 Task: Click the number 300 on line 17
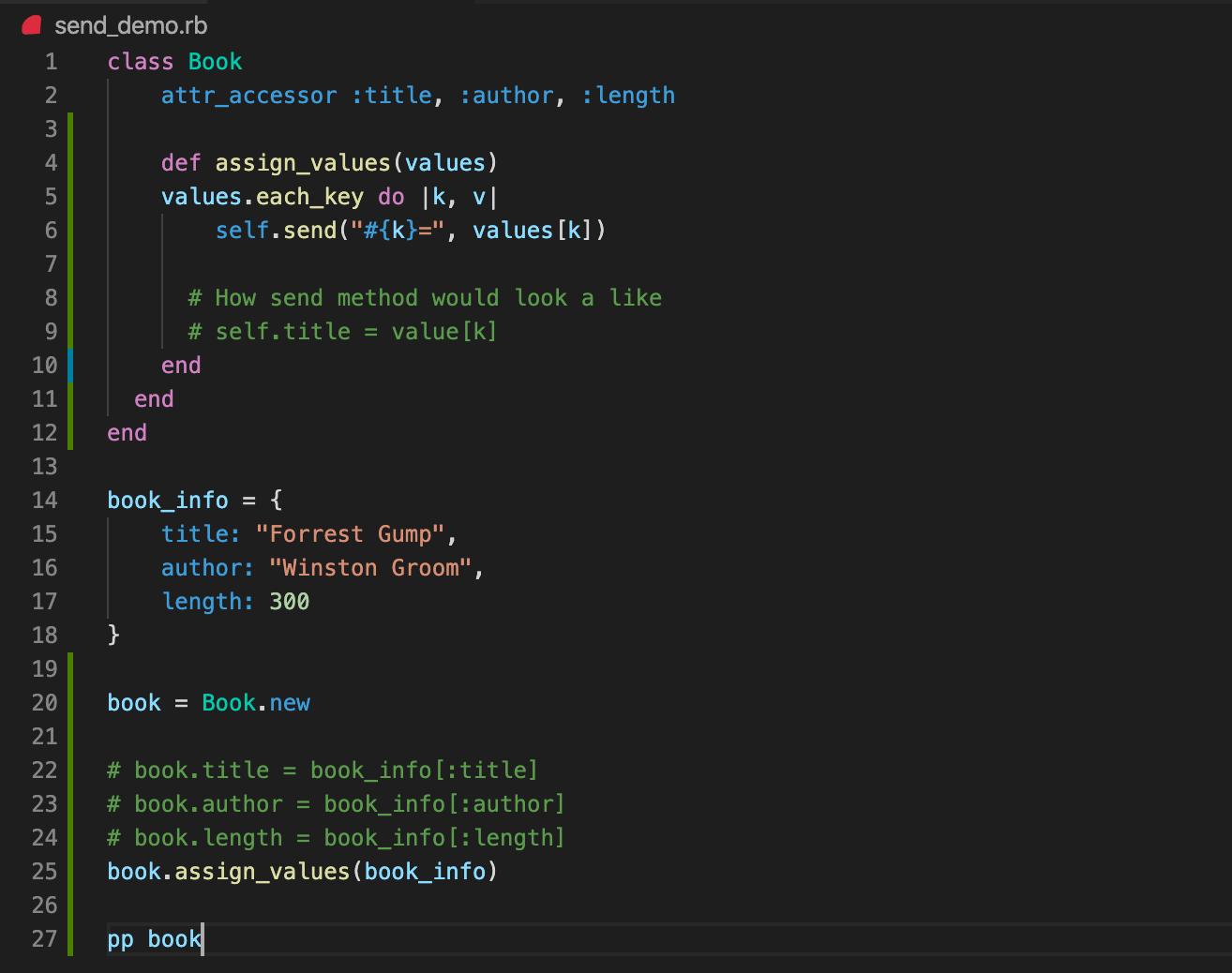[289, 602]
